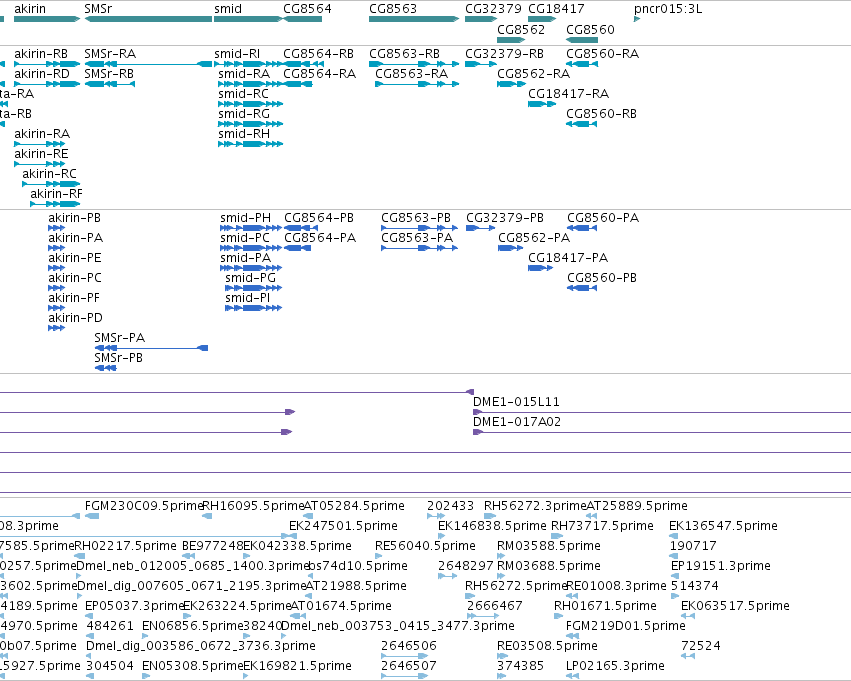This screenshot has height=681, width=851.
Task: Select transcript akirin-RF
Action: [57, 194]
